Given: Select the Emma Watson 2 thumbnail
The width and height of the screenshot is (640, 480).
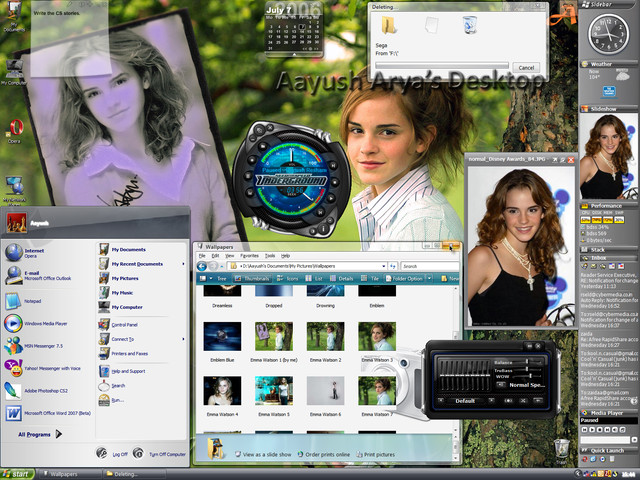Looking at the screenshot, I should pyautogui.click(x=325, y=336).
